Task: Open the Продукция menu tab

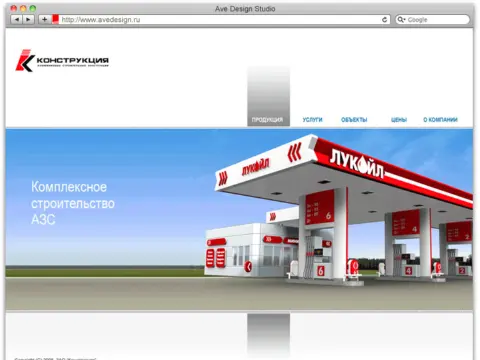Action: pyautogui.click(x=268, y=119)
